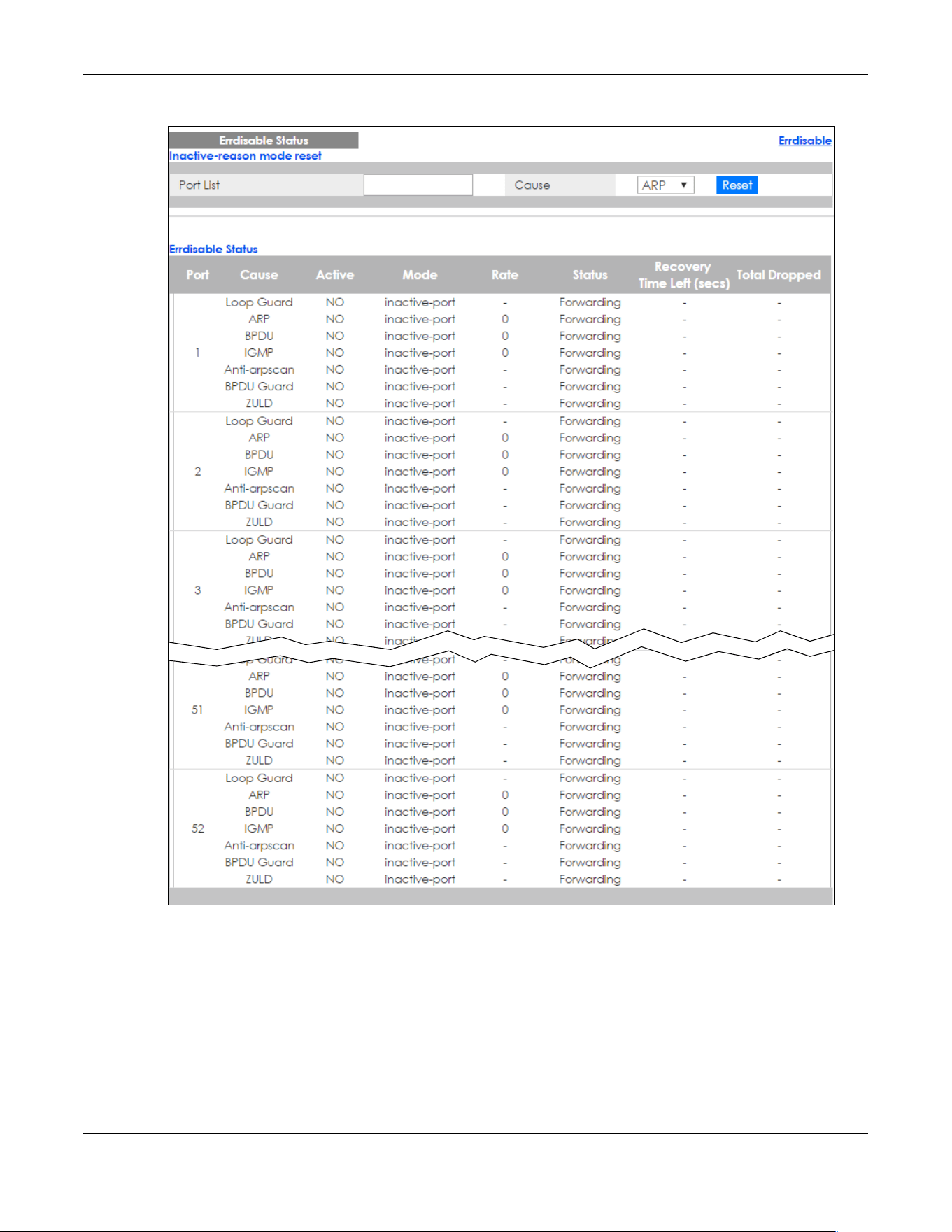Click the Status column header
This screenshot has width=952, height=1232.
590,275
